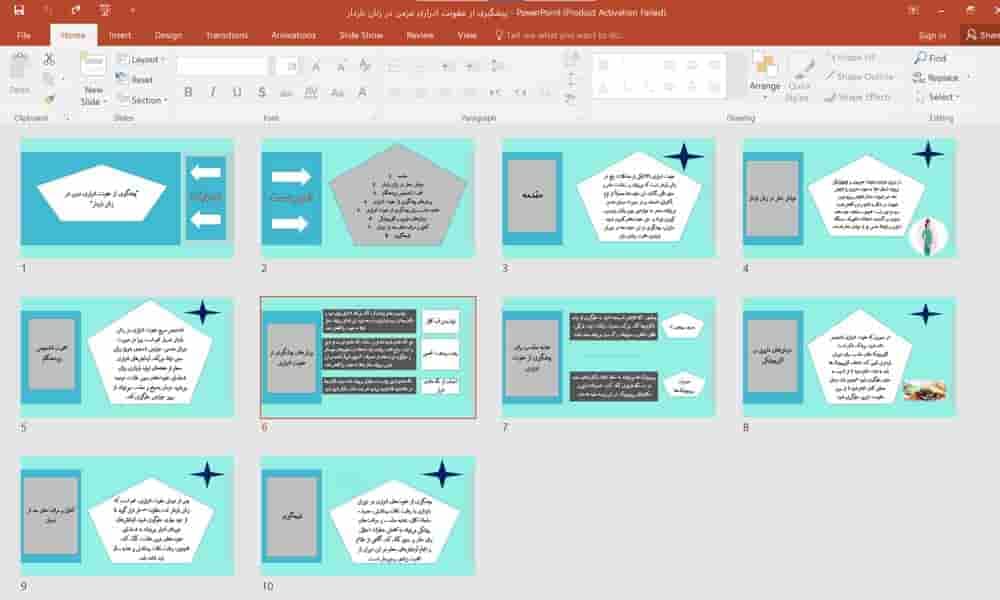Screen dimensions: 1000x600
Task: Open the Slide Show tab
Action: tap(361, 35)
